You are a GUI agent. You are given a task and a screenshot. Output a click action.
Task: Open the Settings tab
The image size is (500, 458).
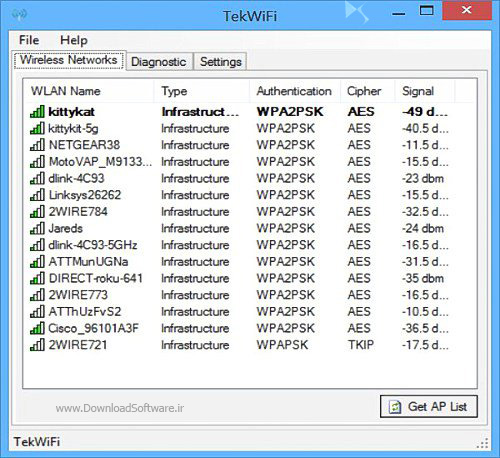[221, 62]
